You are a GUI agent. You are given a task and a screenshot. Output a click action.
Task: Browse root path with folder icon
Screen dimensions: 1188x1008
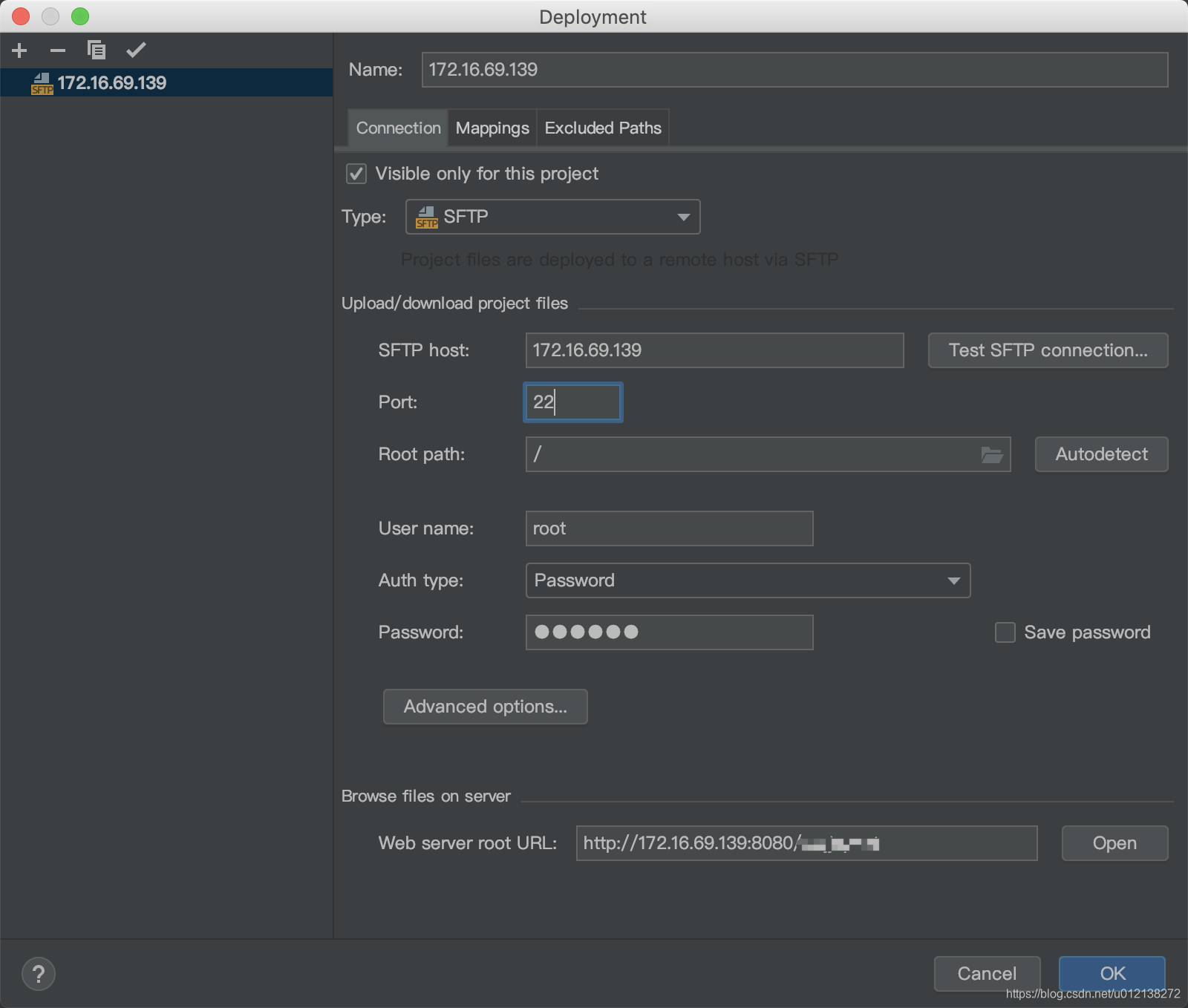(x=992, y=454)
